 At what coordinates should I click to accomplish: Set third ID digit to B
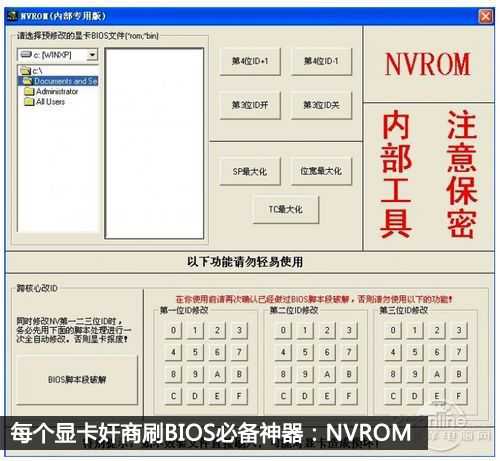459,374
